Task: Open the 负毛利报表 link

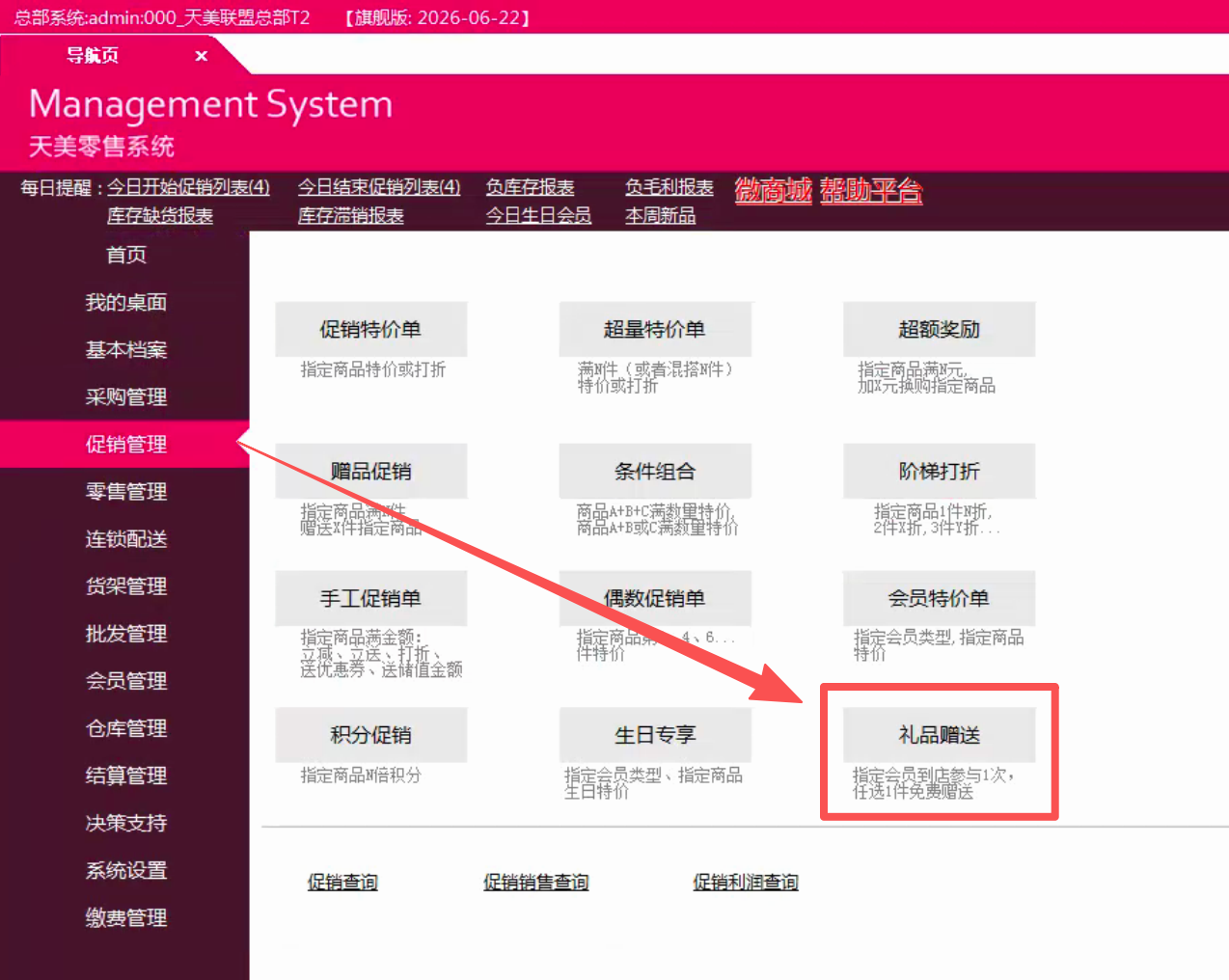Action: [x=669, y=187]
